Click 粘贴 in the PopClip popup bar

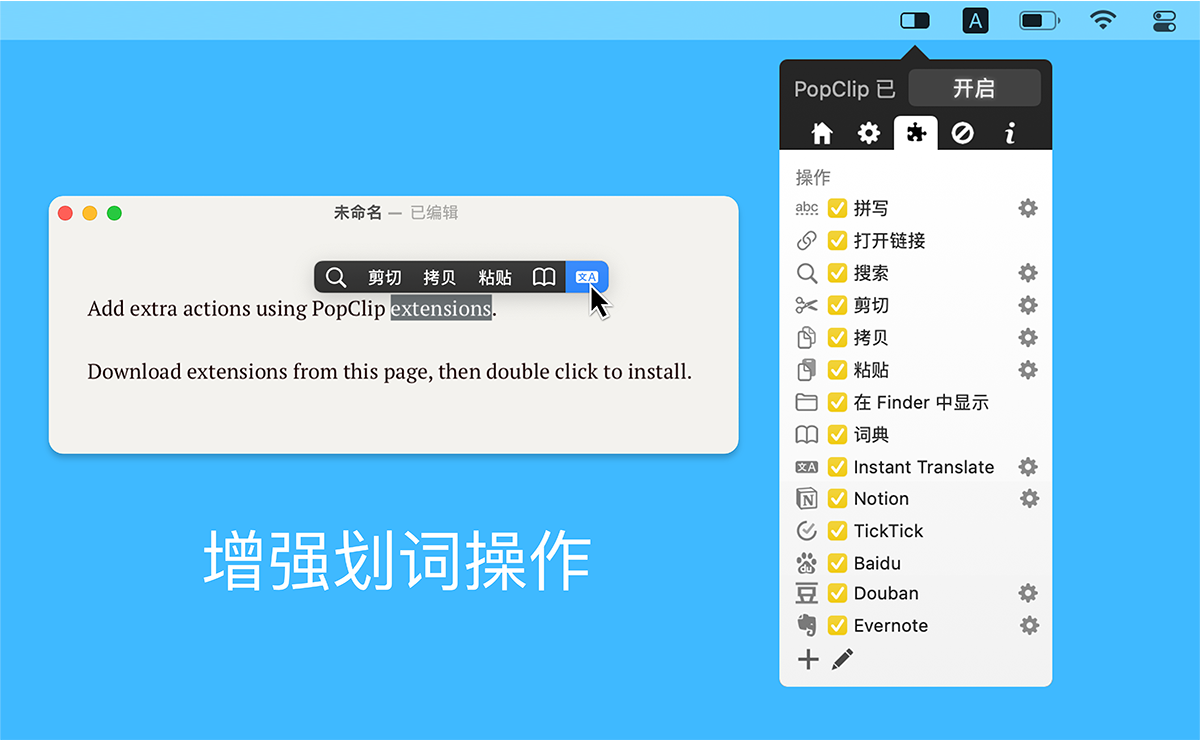(494, 277)
